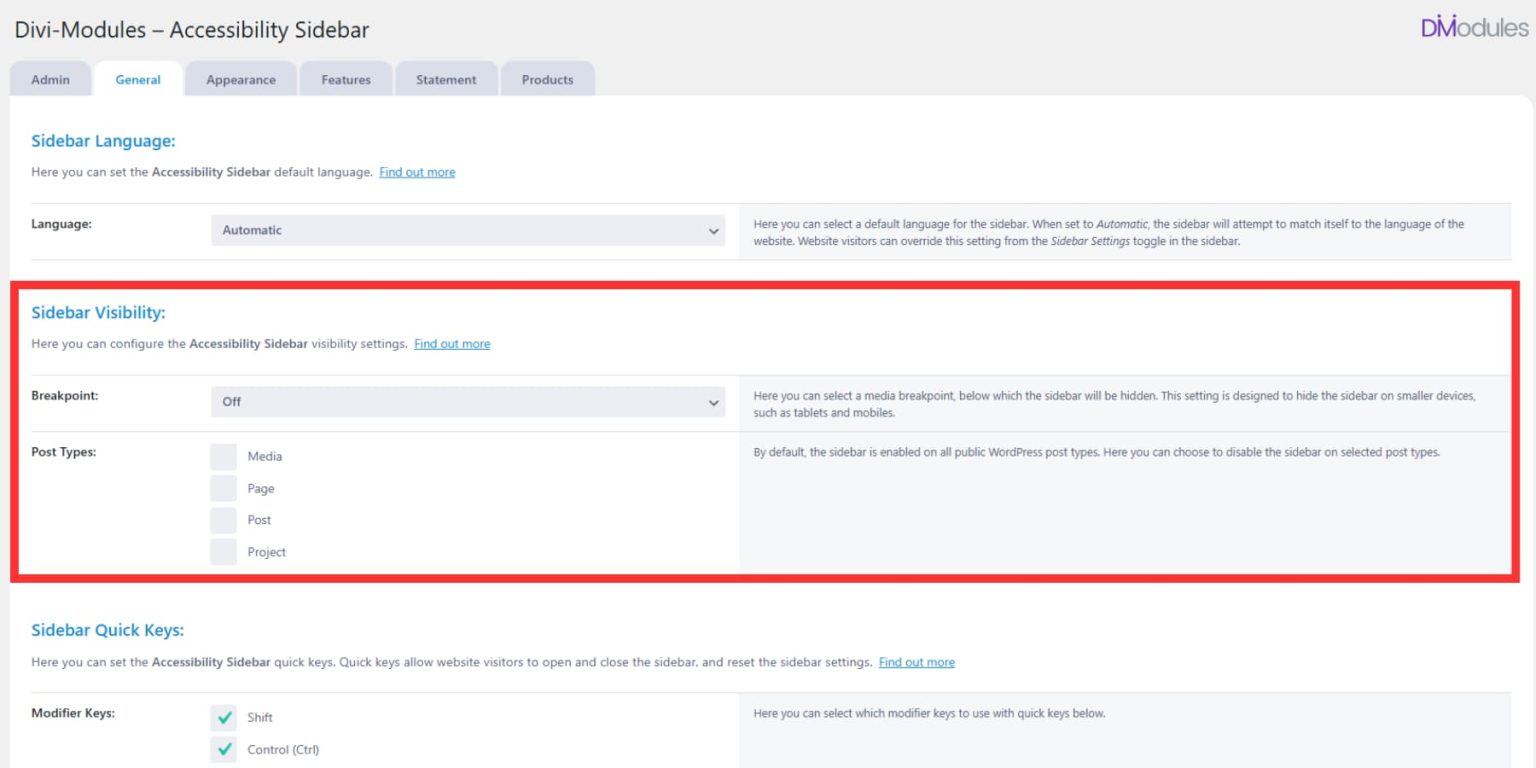
Task: Go to the Products tab
Action: (548, 79)
